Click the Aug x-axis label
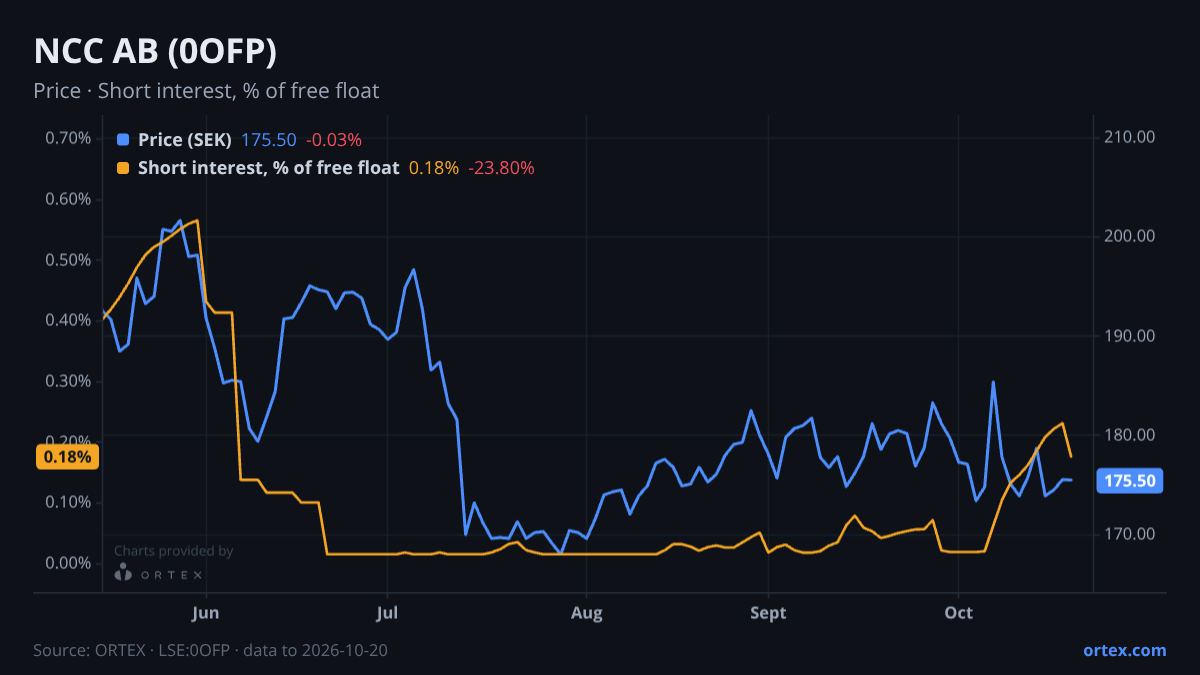Image resolution: width=1200 pixels, height=675 pixels. (587, 613)
